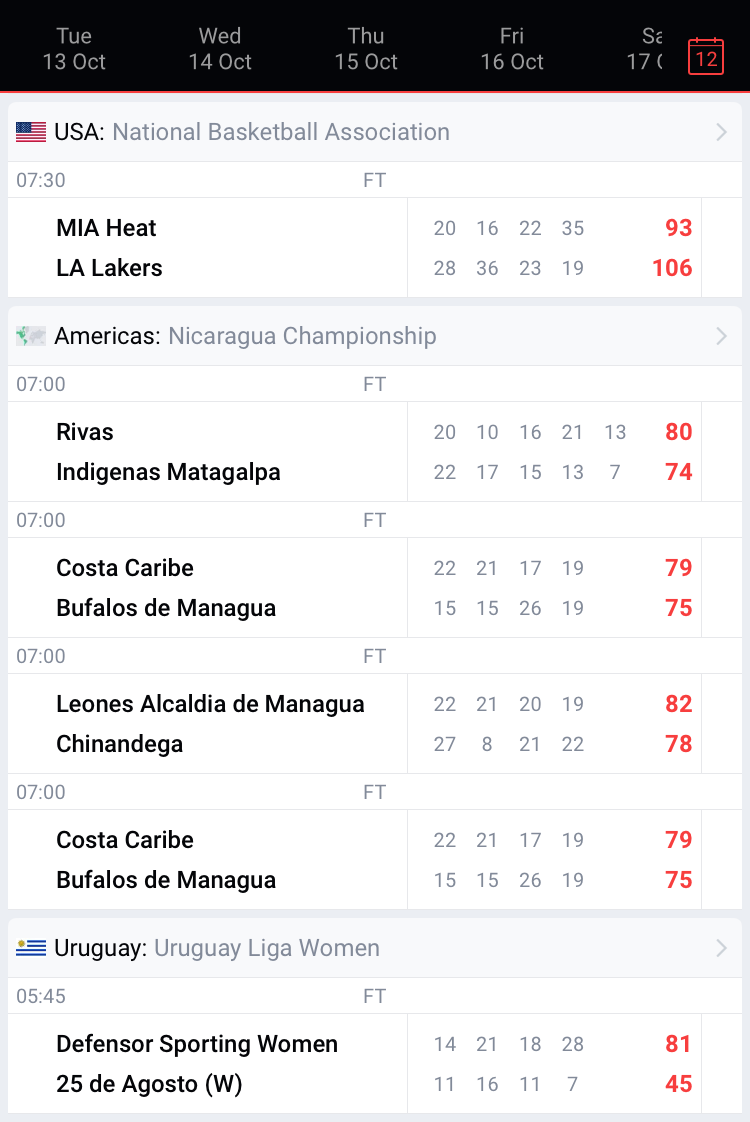
Task: Click the Uruguay flag icon
Action: coord(31,948)
